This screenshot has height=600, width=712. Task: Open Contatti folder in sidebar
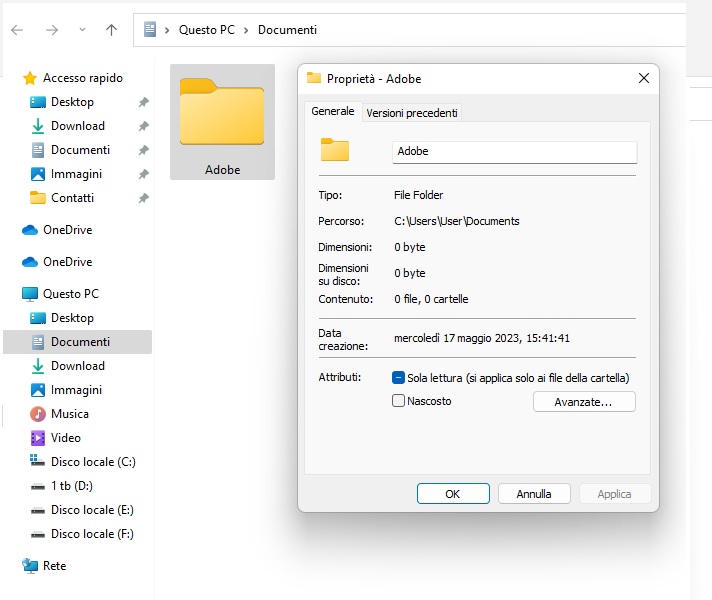(72, 198)
